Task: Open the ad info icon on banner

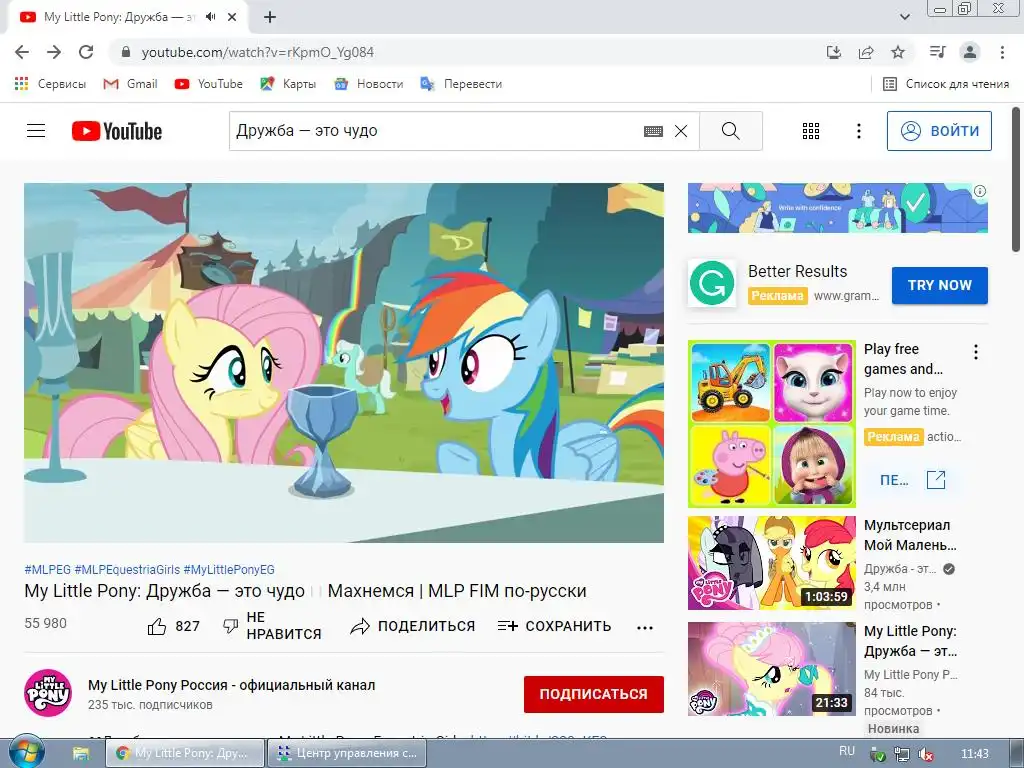Action: coord(980,191)
